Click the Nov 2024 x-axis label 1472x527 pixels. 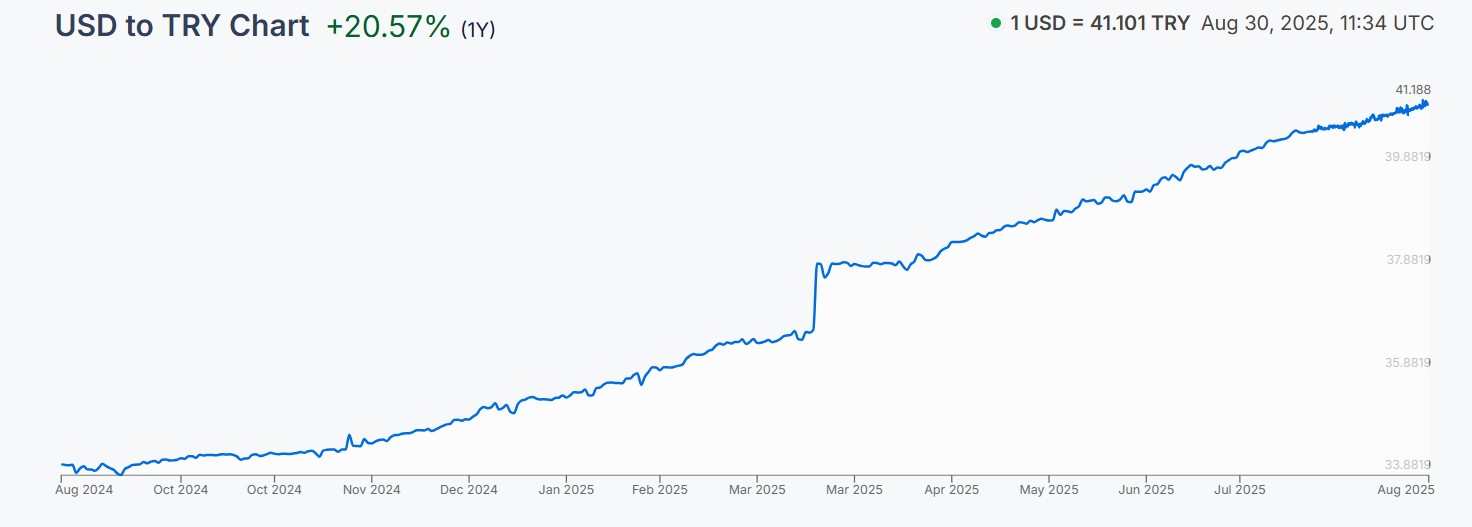click(371, 490)
